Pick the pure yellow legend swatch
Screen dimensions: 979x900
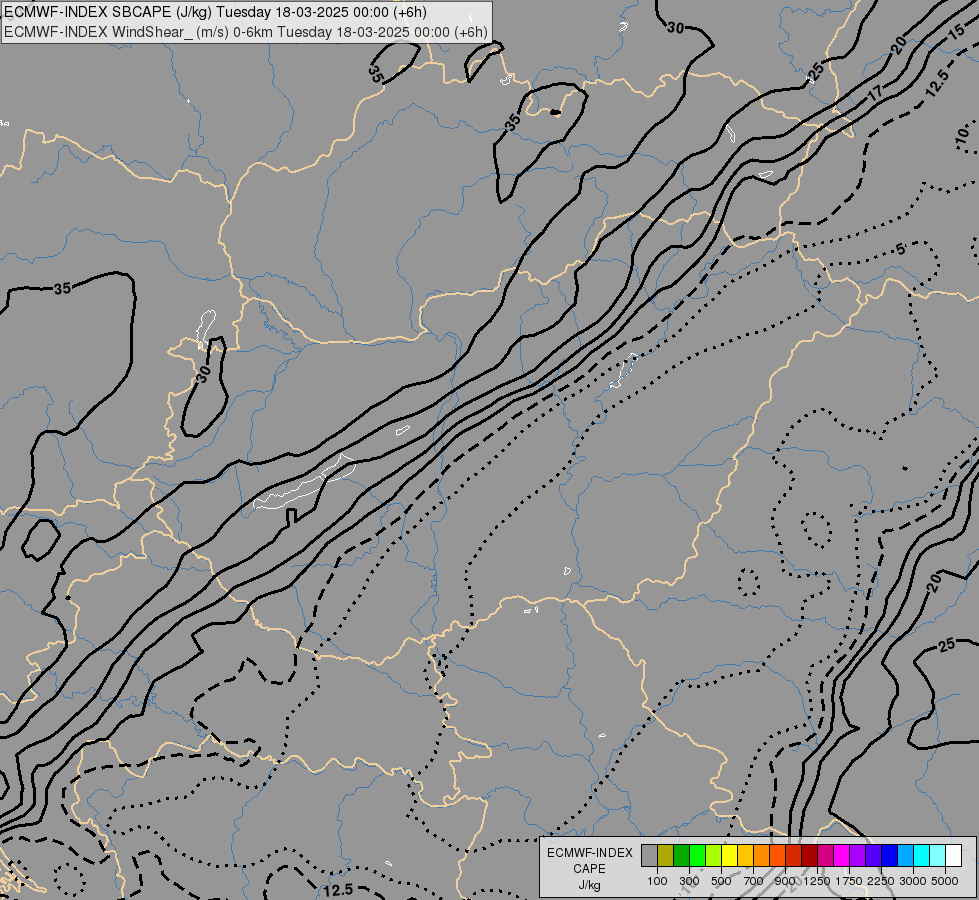pos(729,856)
